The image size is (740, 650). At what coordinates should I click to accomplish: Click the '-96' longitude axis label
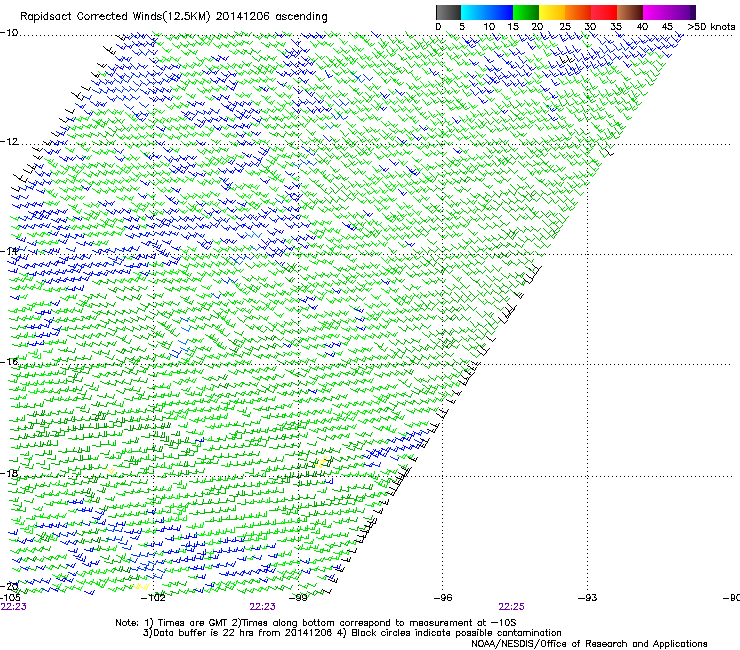pos(443,598)
